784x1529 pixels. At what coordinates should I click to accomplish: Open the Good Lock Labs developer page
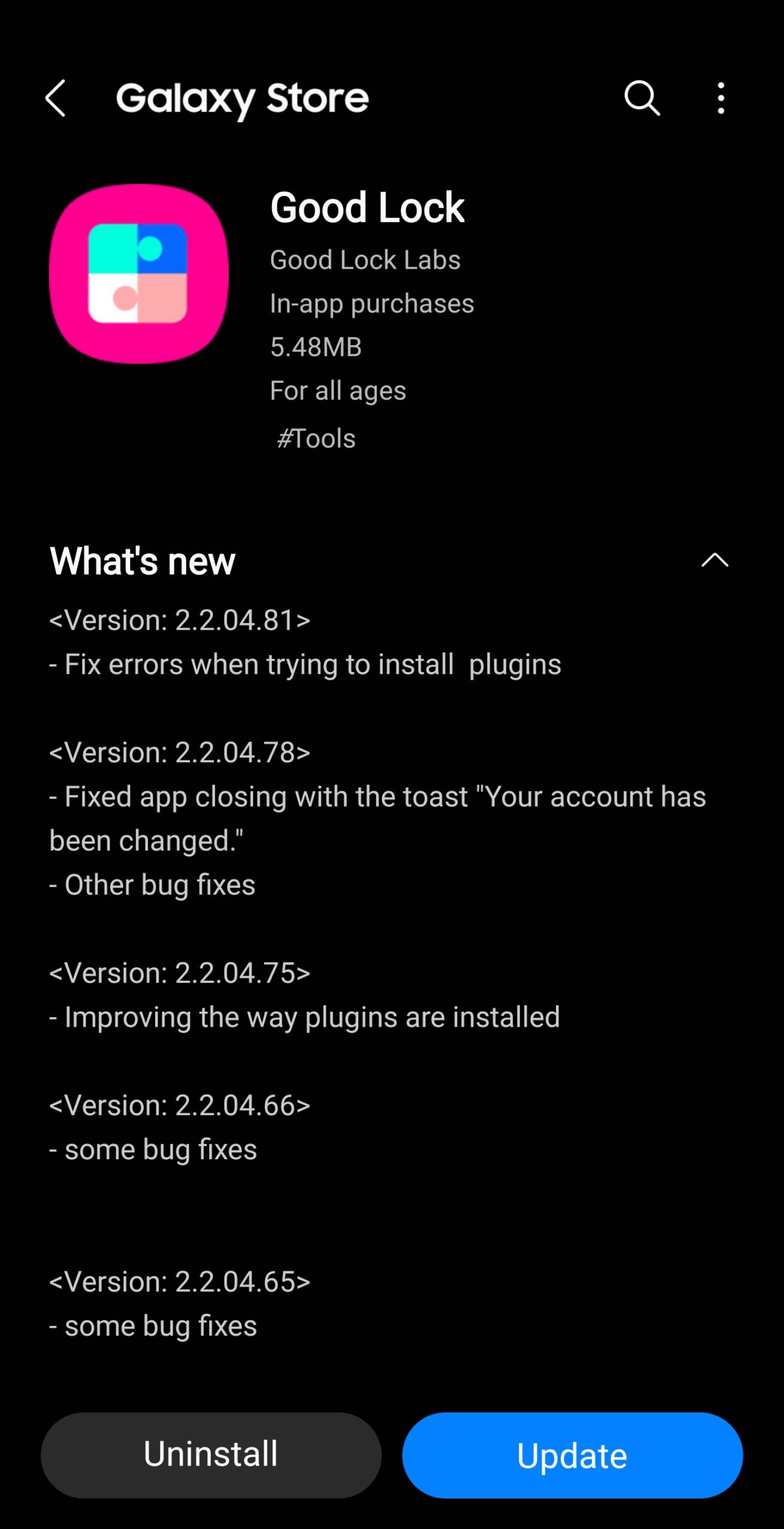(365, 260)
